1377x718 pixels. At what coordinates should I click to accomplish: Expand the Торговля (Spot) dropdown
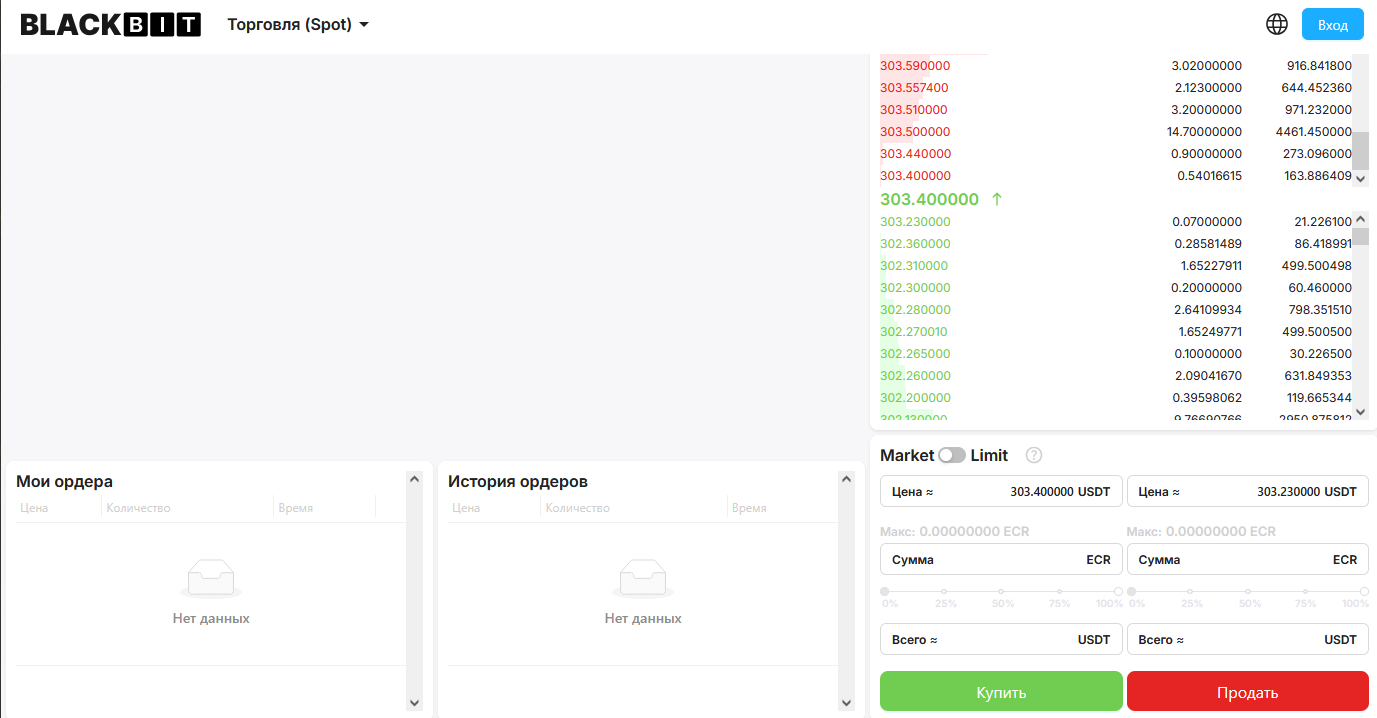pyautogui.click(x=298, y=24)
